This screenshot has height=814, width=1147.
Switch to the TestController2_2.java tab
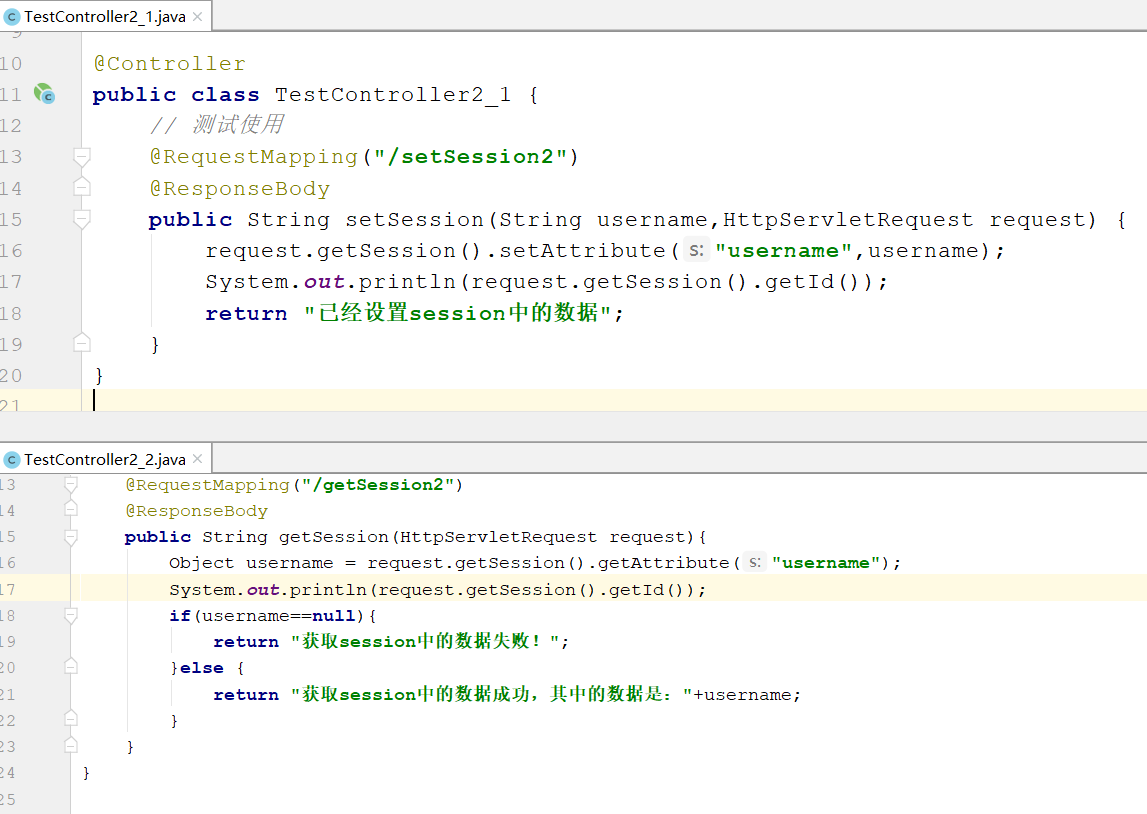(x=105, y=459)
